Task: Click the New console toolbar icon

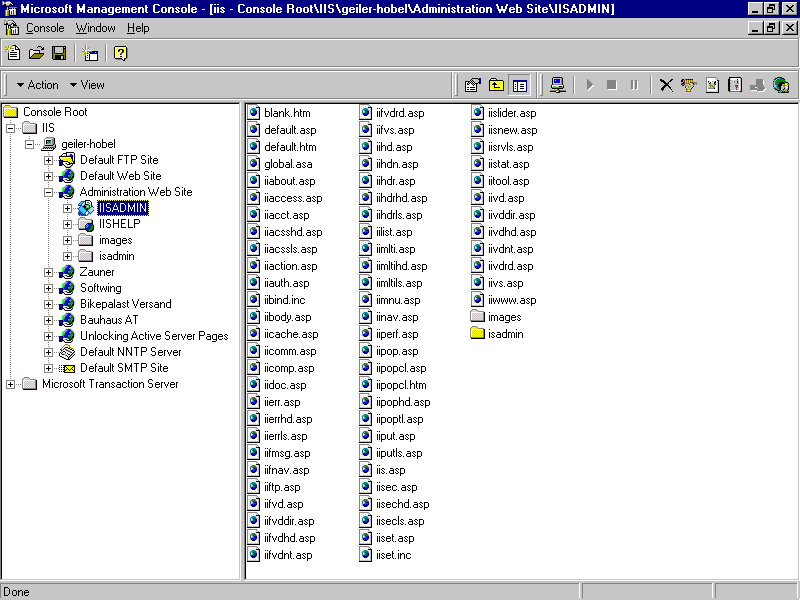Action: (x=12, y=53)
